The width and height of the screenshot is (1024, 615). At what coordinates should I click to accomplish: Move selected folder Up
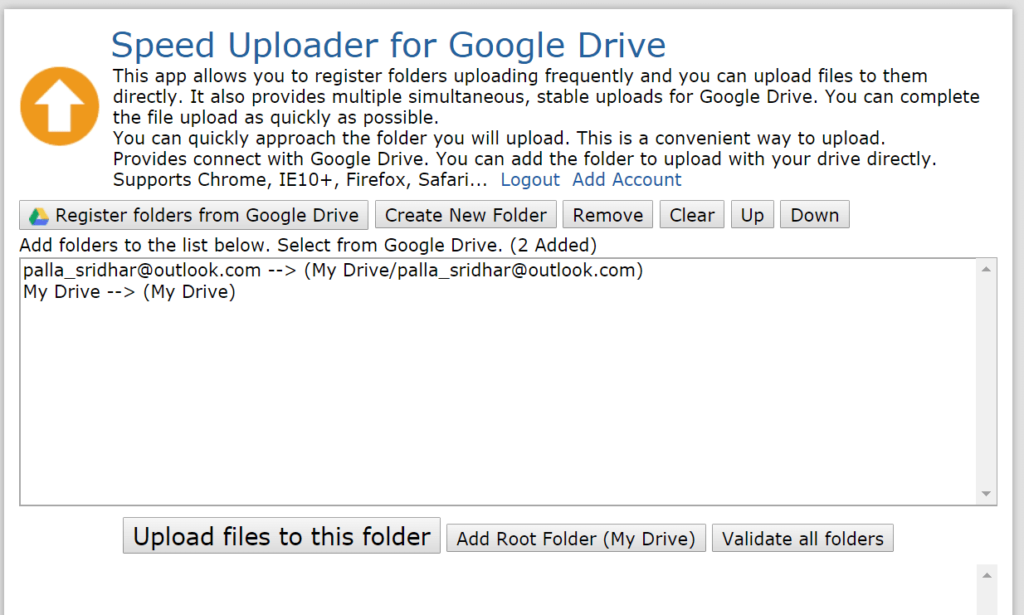[x=752, y=215]
